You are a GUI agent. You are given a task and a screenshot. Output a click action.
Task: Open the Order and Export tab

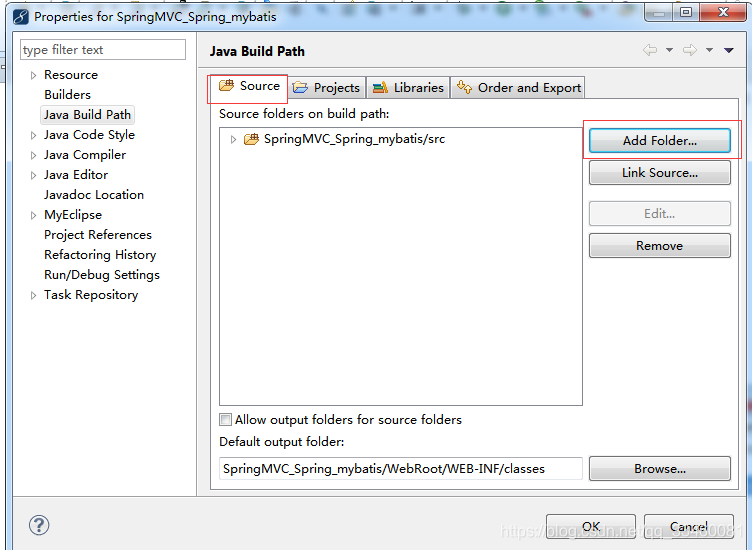(518, 88)
